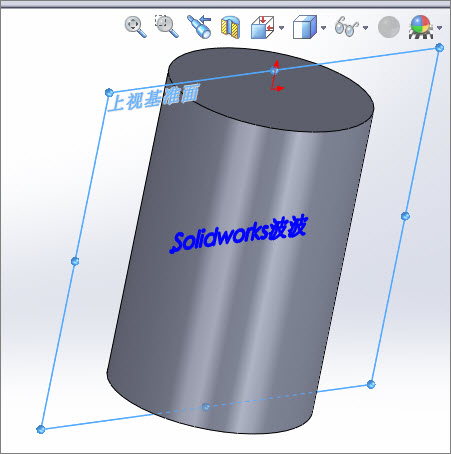This screenshot has width=451, height=454.
Task: Click the Solidworks波波 text on the cylinder
Action: pyautogui.click(x=238, y=234)
